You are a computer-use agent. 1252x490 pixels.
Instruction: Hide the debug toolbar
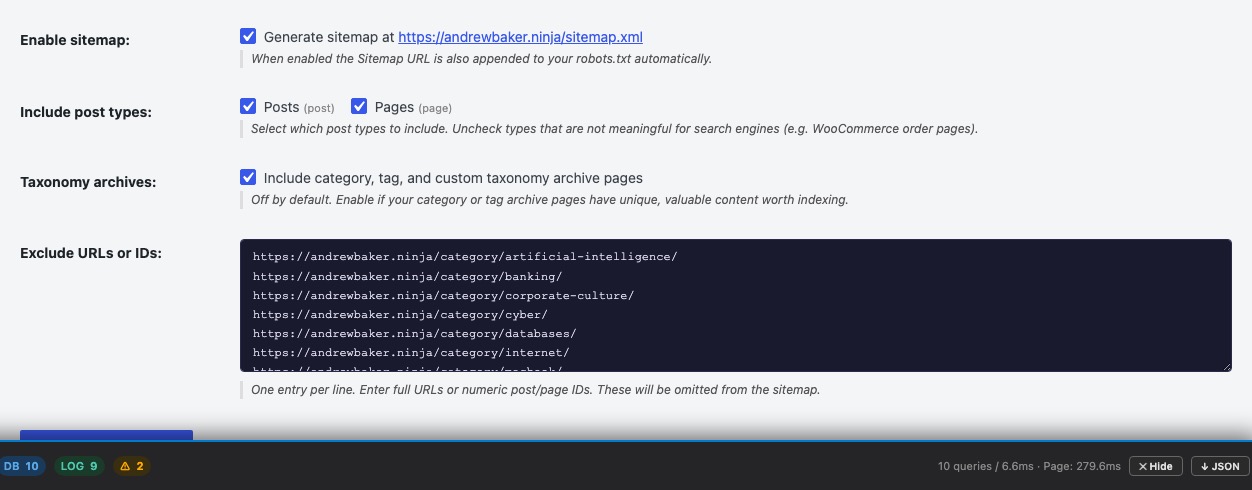[1156, 466]
